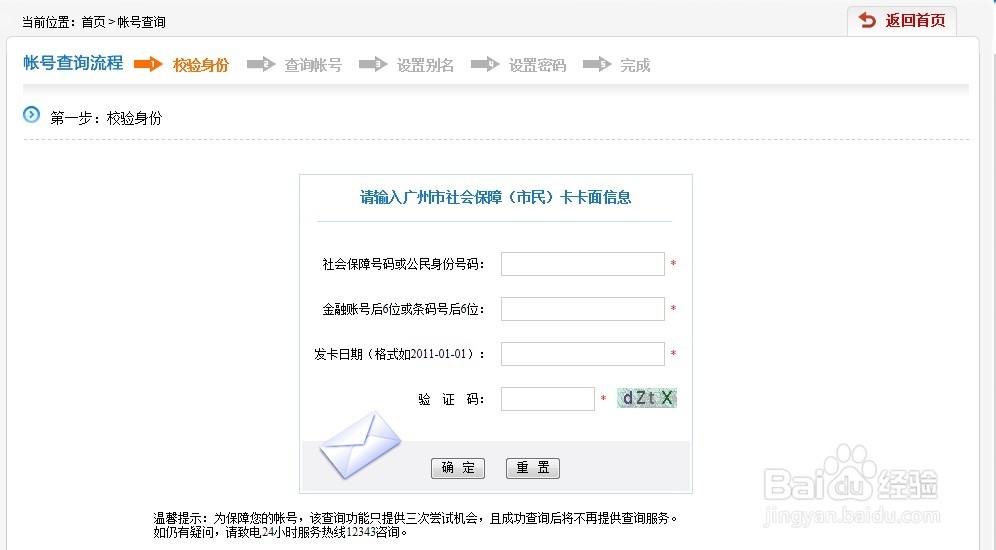Select the 帐号查询 breadcrumb text

(142, 22)
